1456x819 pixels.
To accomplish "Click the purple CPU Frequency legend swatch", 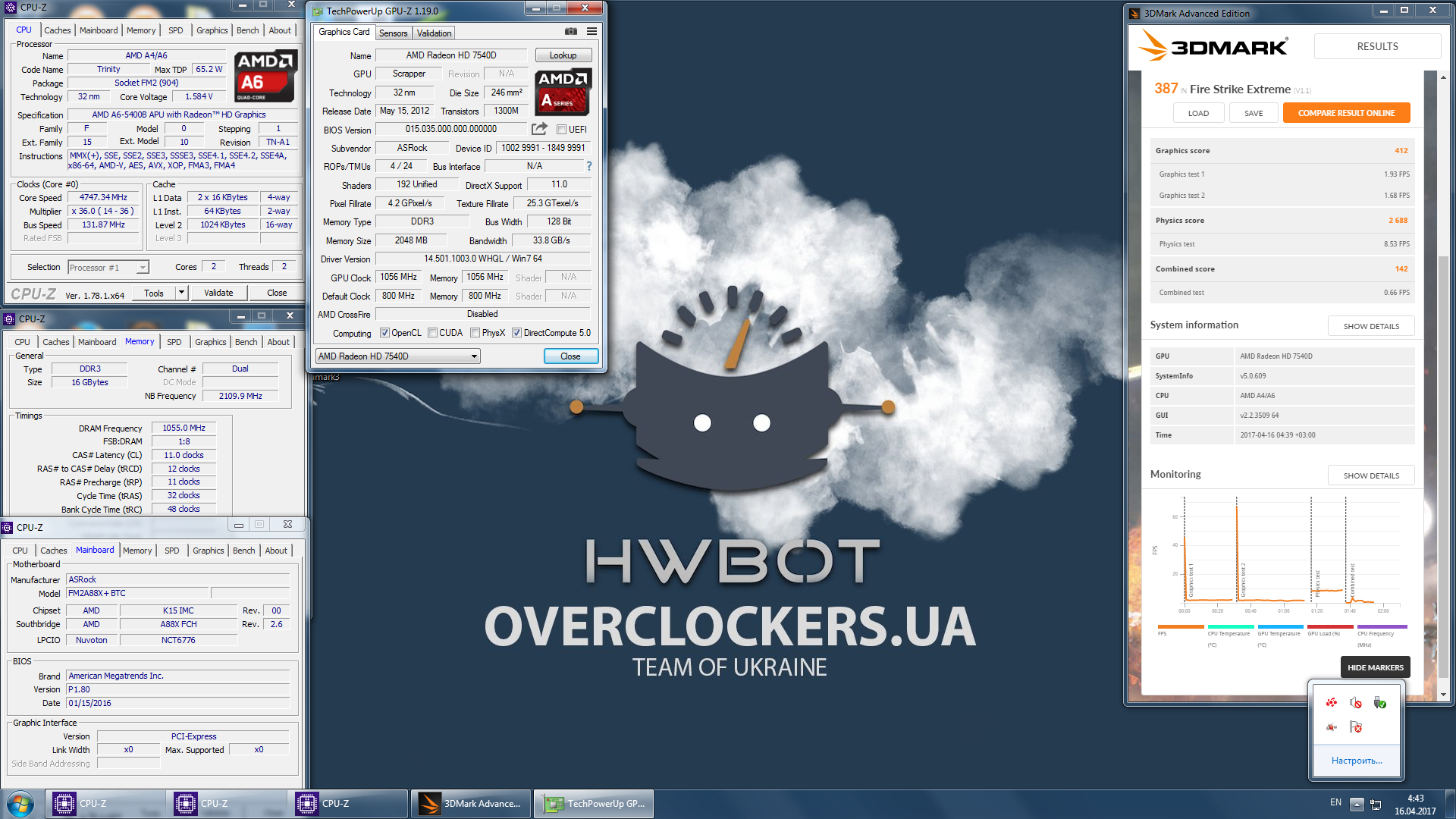I will coord(1382,626).
